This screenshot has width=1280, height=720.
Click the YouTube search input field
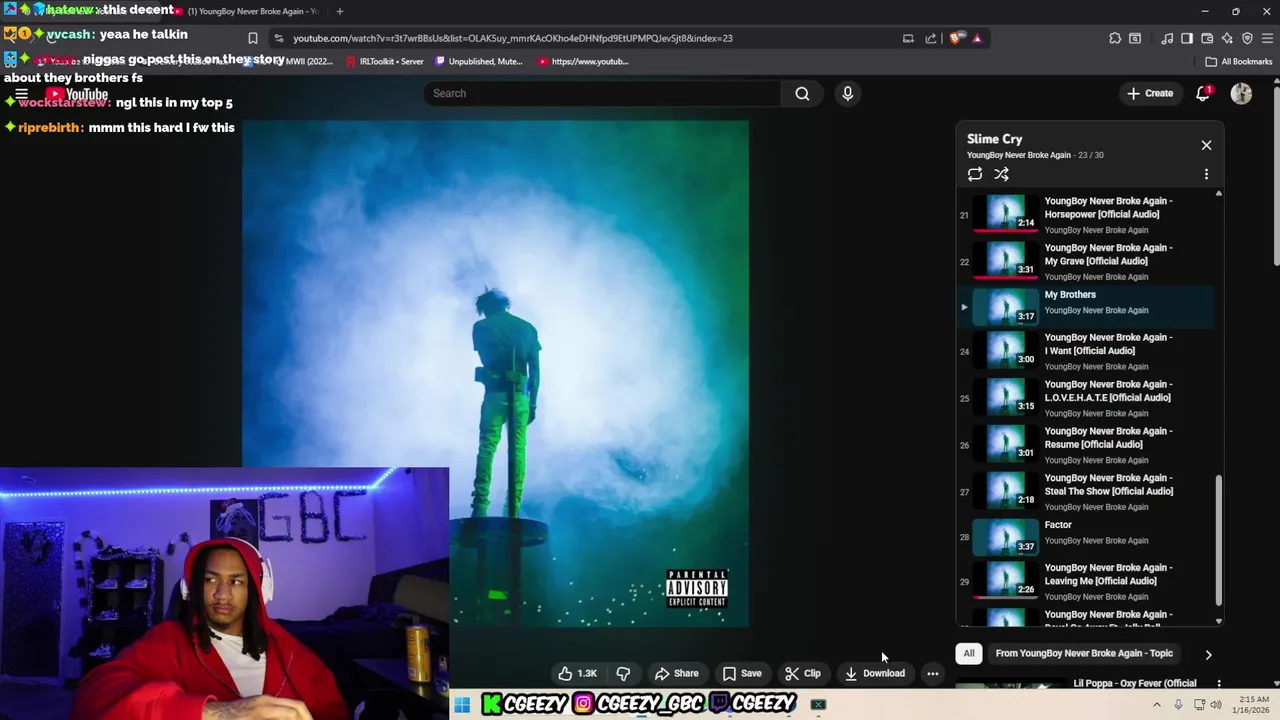coord(602,93)
